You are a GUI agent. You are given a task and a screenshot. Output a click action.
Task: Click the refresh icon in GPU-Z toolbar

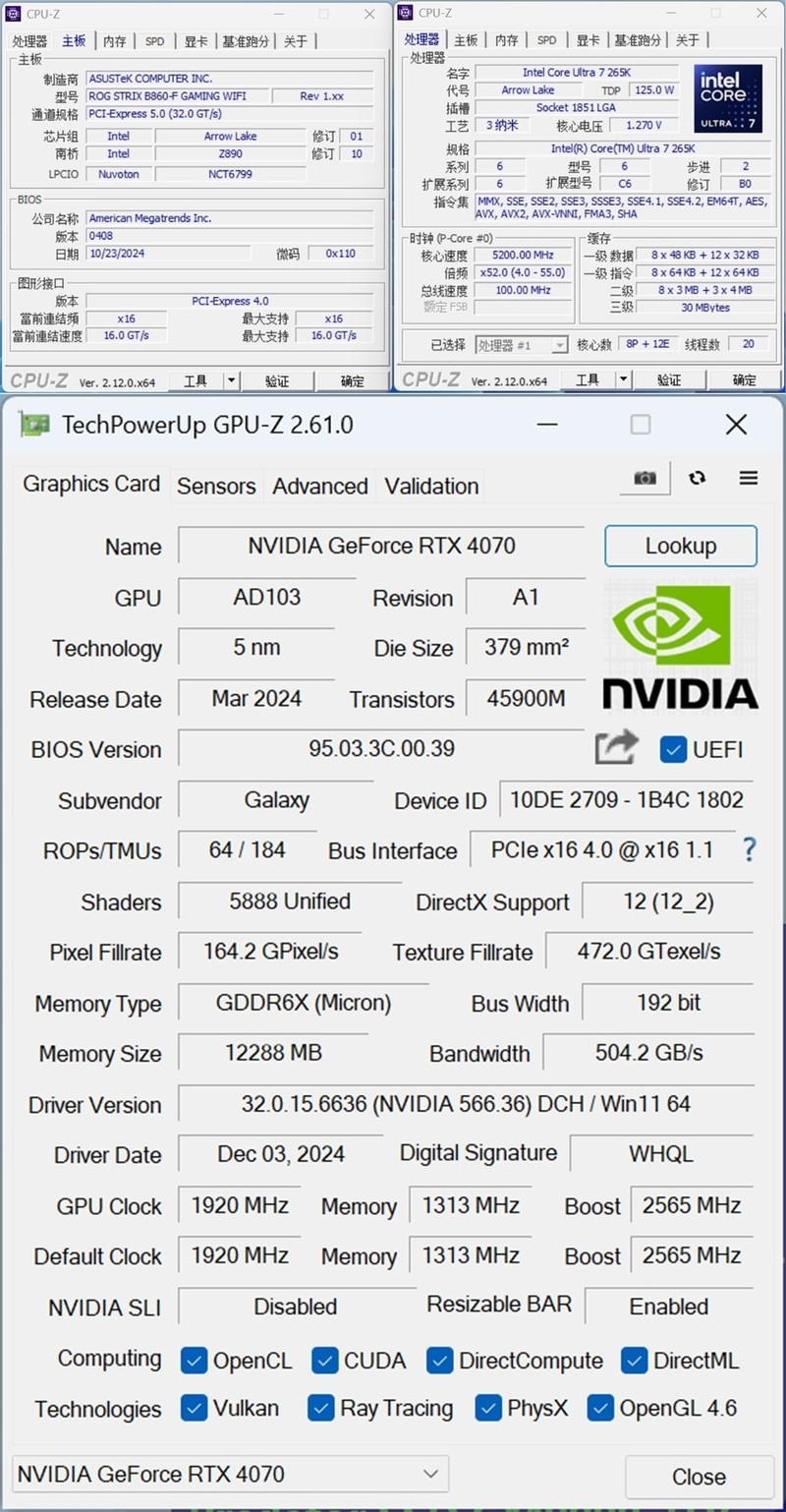coord(698,478)
